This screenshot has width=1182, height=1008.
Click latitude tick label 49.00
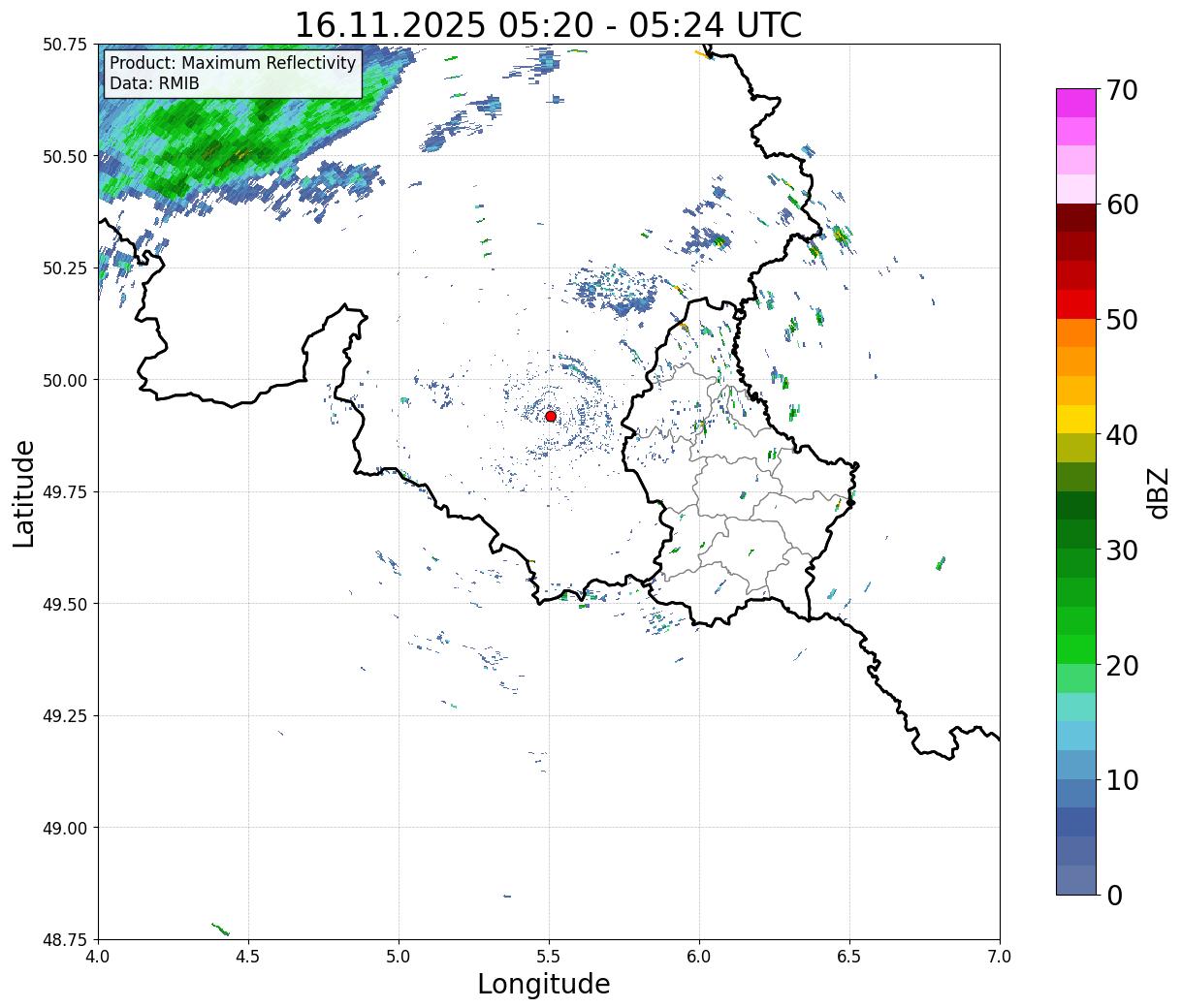(65, 828)
